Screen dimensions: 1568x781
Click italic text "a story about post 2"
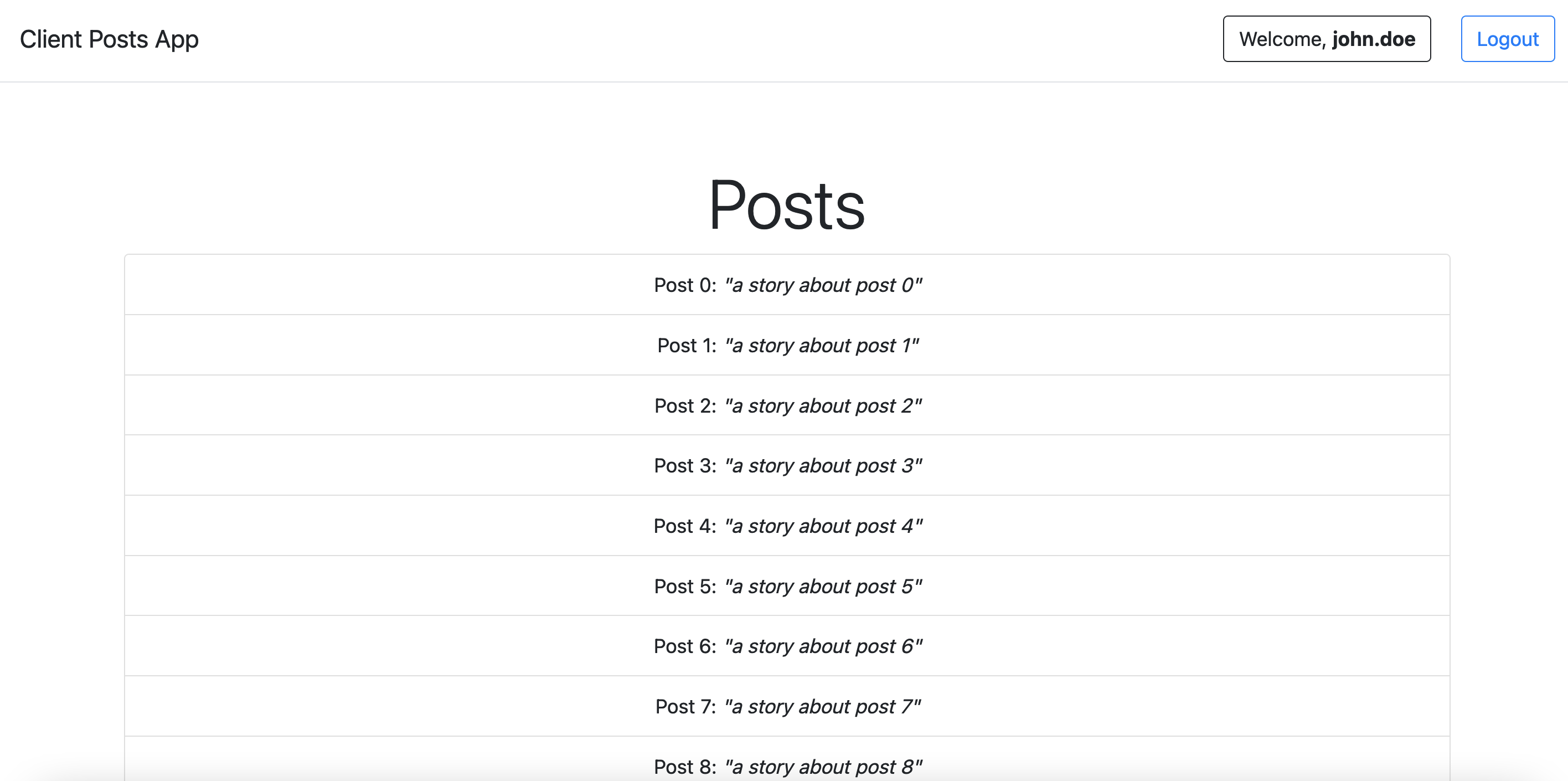(823, 405)
